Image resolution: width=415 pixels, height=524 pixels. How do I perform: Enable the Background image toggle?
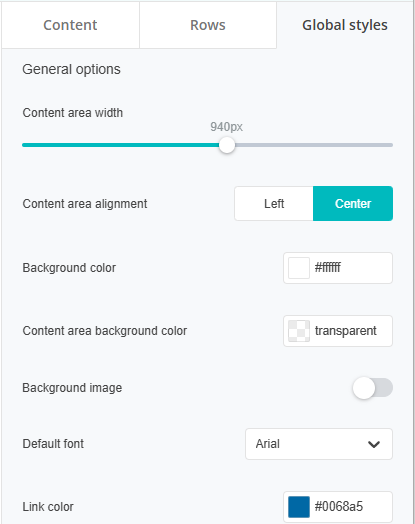pos(373,388)
